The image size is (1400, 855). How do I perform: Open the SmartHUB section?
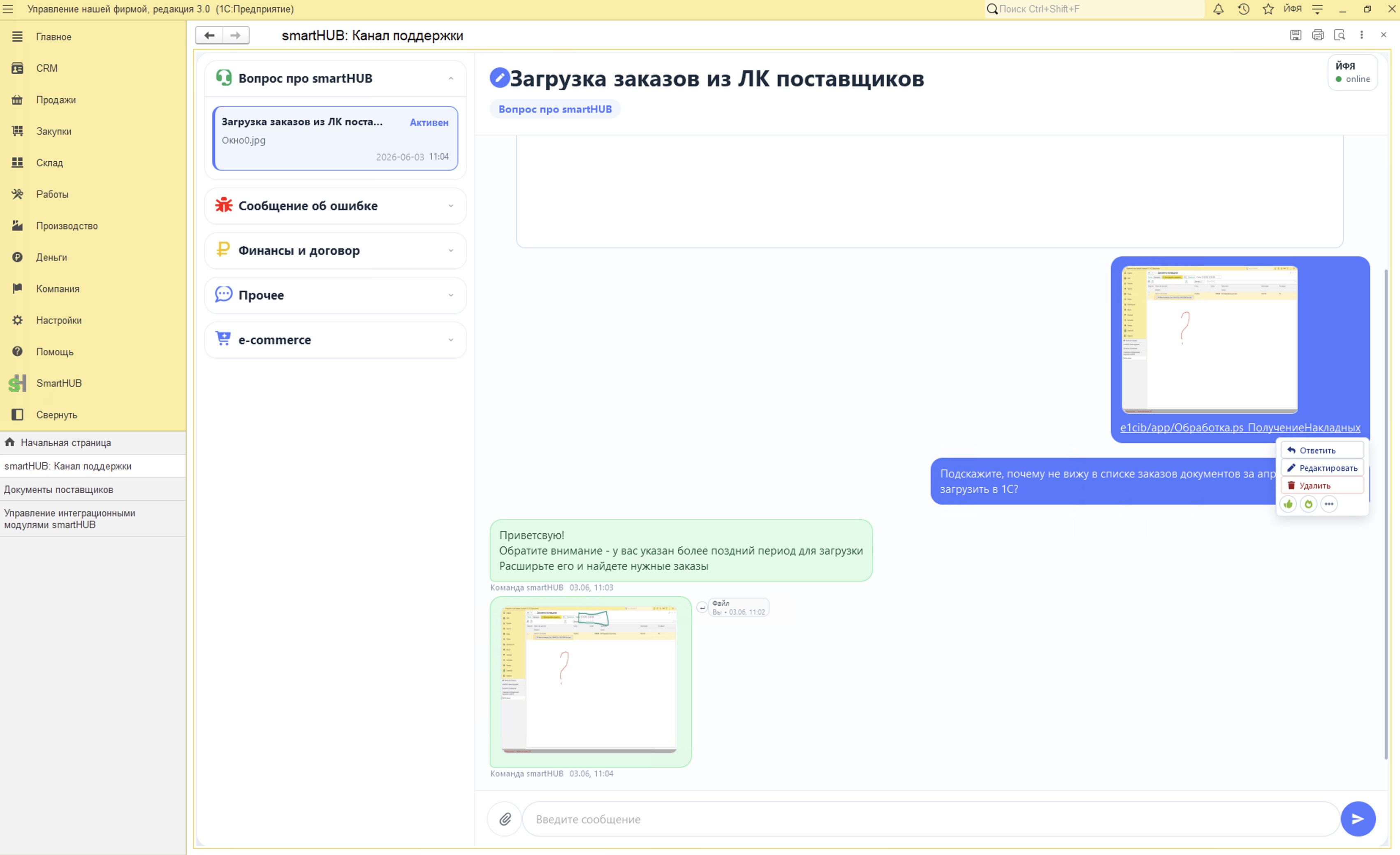point(93,383)
